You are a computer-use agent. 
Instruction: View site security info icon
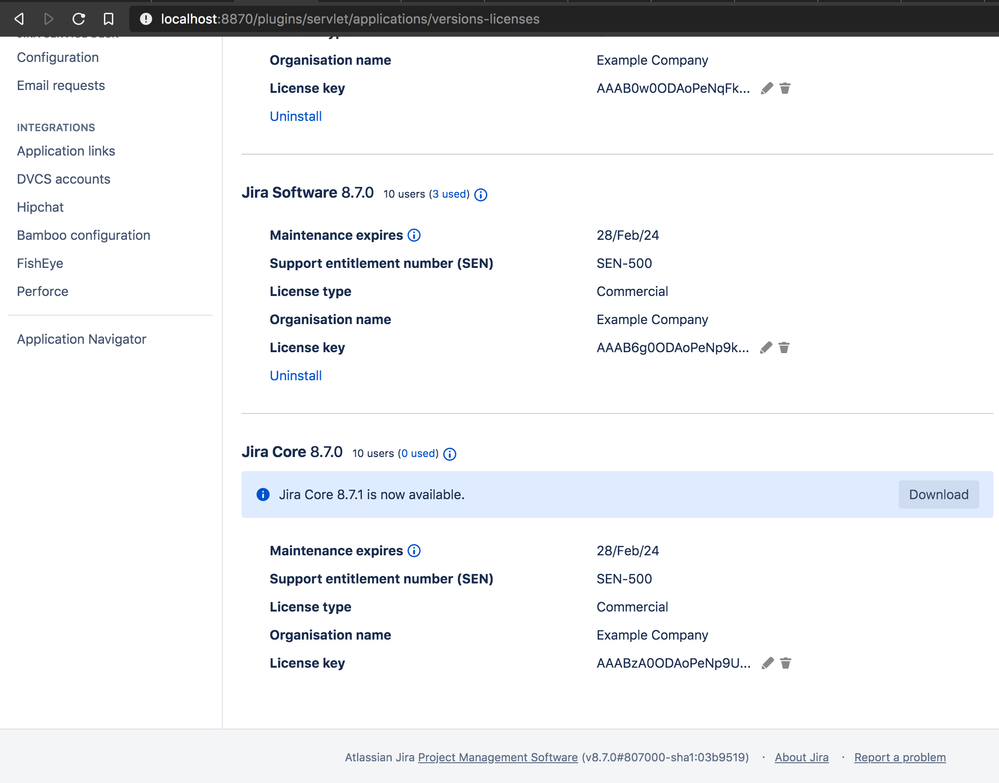click(x=146, y=19)
